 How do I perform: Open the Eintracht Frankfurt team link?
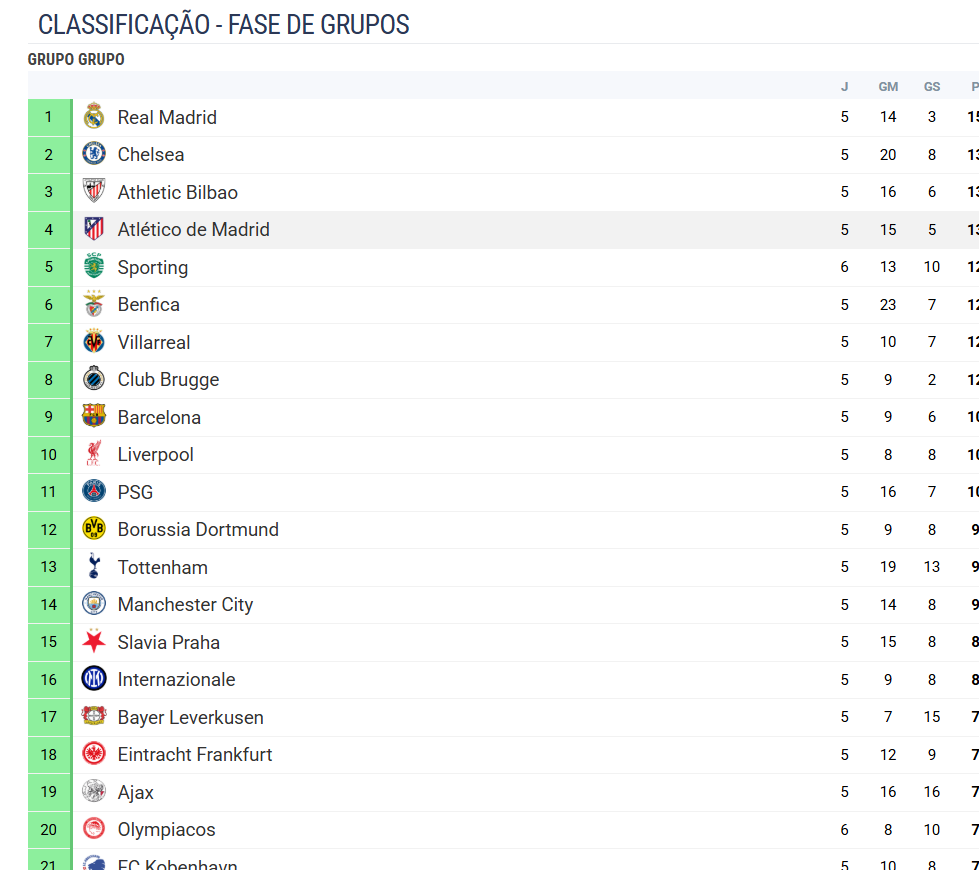(x=194, y=754)
